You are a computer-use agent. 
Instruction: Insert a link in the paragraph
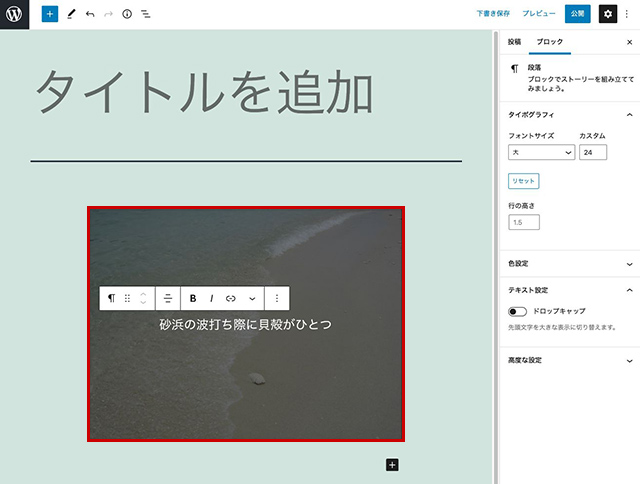231,298
